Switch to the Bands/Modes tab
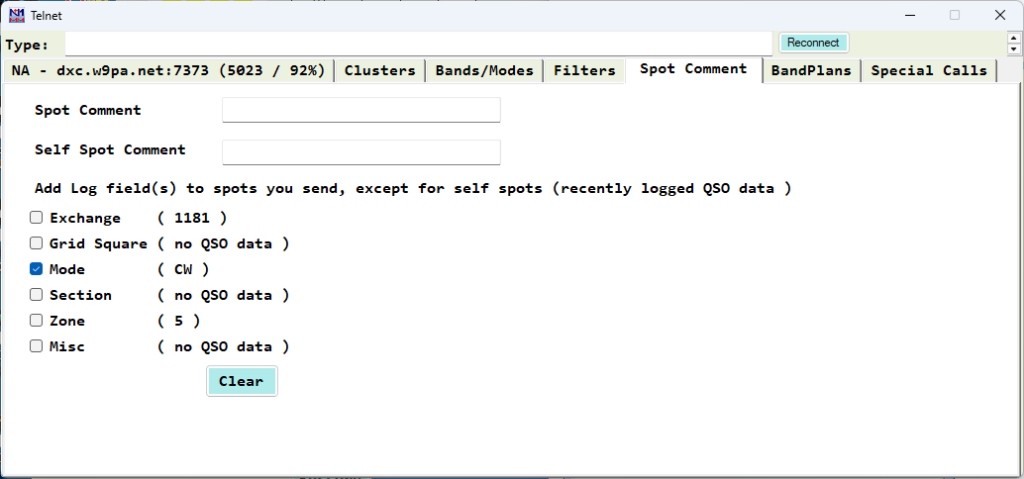 484,71
